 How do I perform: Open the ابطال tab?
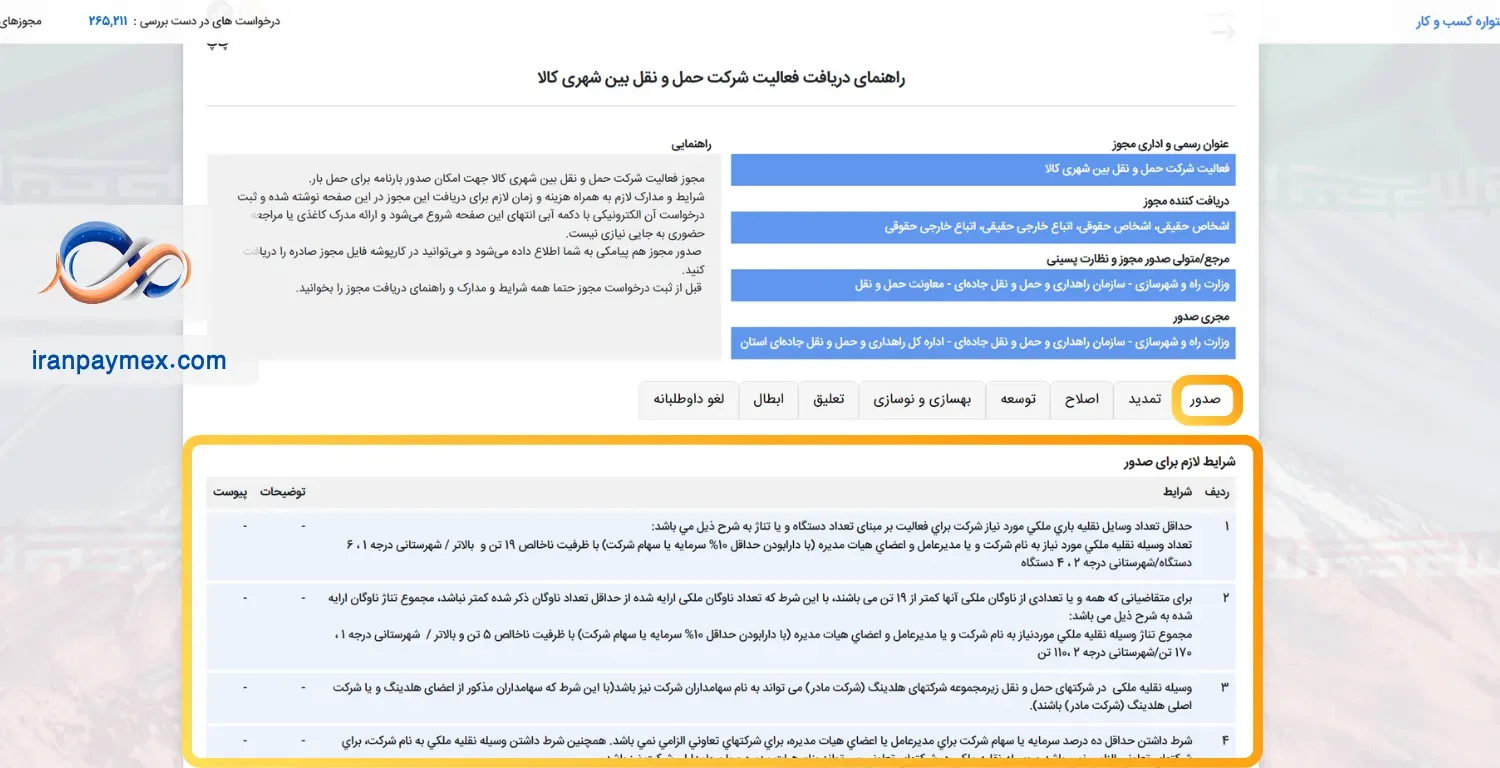(768, 399)
